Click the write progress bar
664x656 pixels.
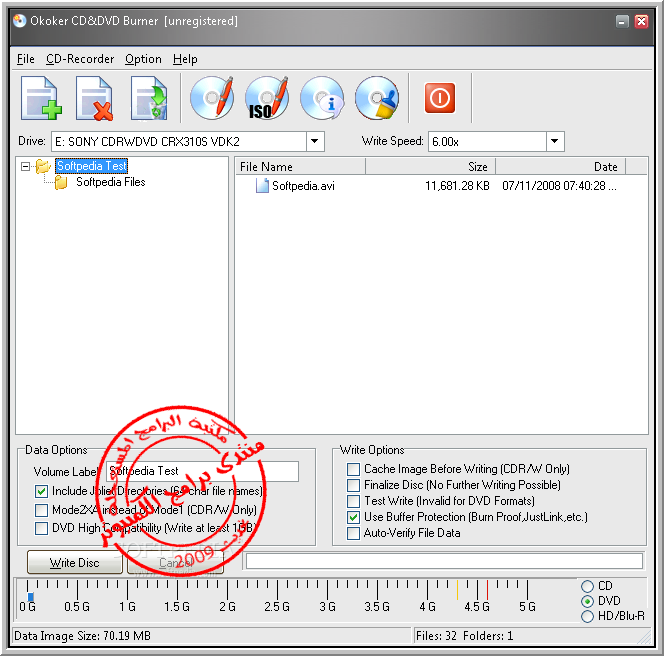coord(445,561)
